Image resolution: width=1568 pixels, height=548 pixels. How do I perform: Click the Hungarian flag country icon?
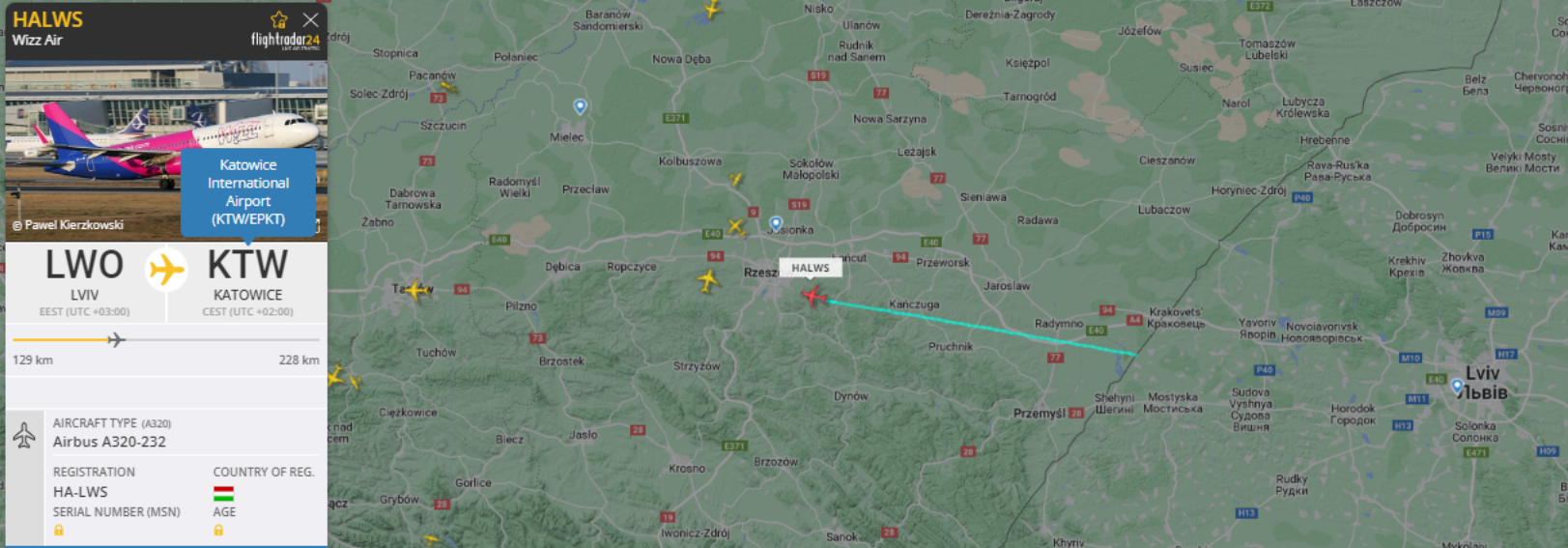click(x=223, y=493)
